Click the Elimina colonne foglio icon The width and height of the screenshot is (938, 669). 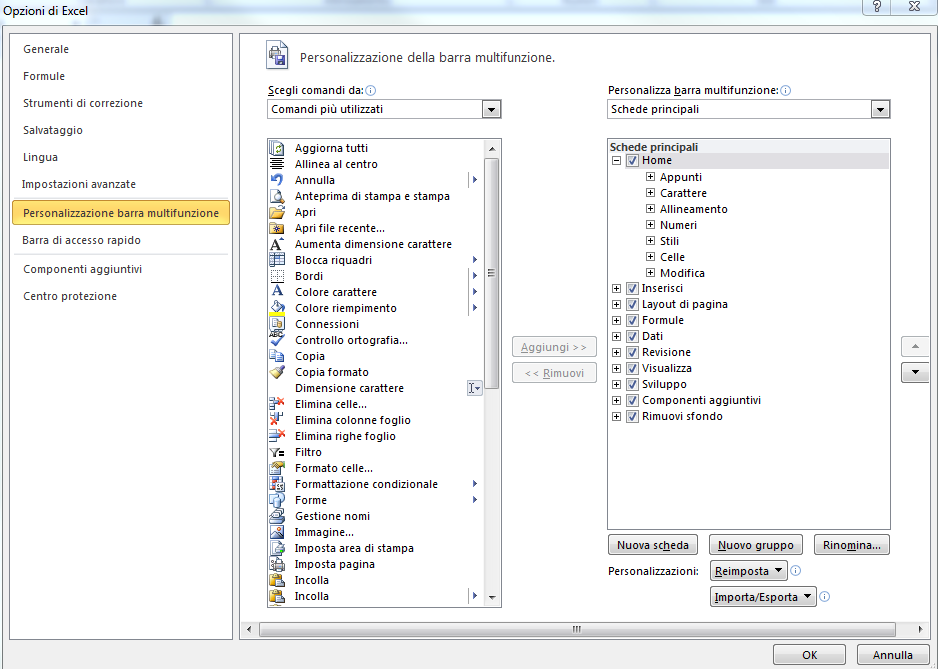pos(277,420)
